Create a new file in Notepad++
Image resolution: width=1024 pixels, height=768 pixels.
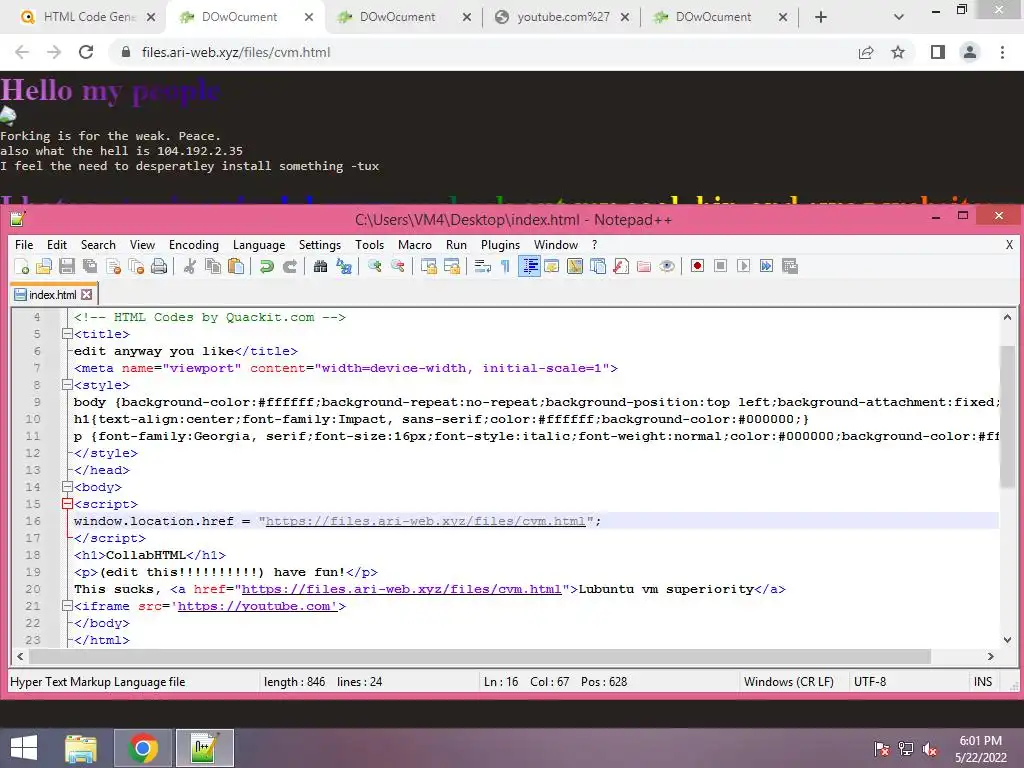tap(22, 266)
